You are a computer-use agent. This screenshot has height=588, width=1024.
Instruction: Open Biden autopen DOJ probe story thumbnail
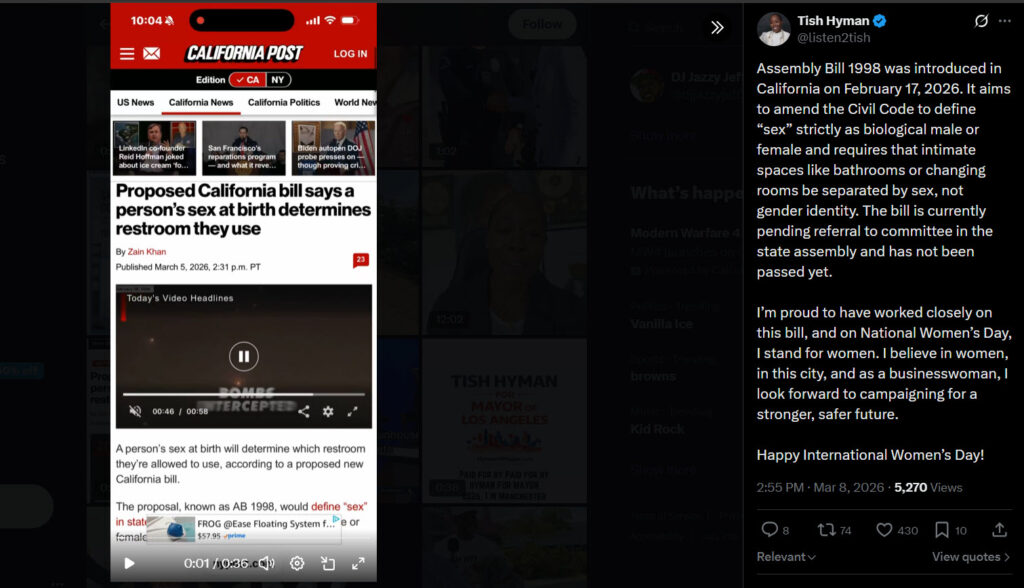[x=334, y=148]
